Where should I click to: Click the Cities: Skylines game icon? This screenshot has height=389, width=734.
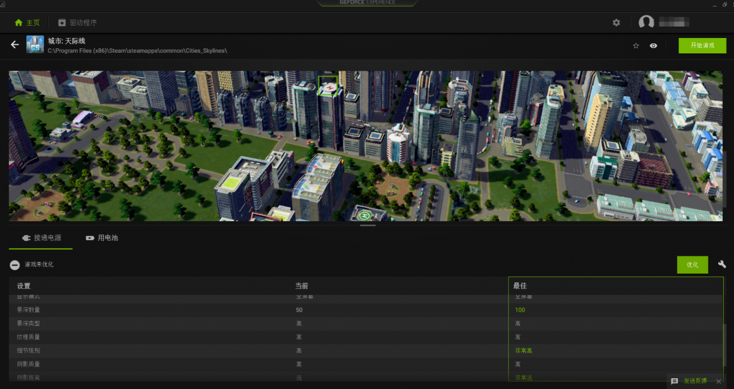pyautogui.click(x=35, y=44)
